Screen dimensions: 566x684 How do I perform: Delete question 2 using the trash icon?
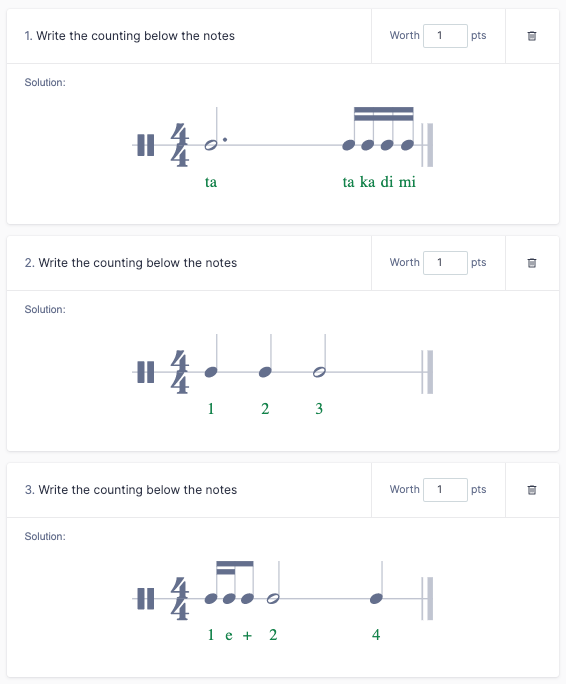[x=532, y=263]
